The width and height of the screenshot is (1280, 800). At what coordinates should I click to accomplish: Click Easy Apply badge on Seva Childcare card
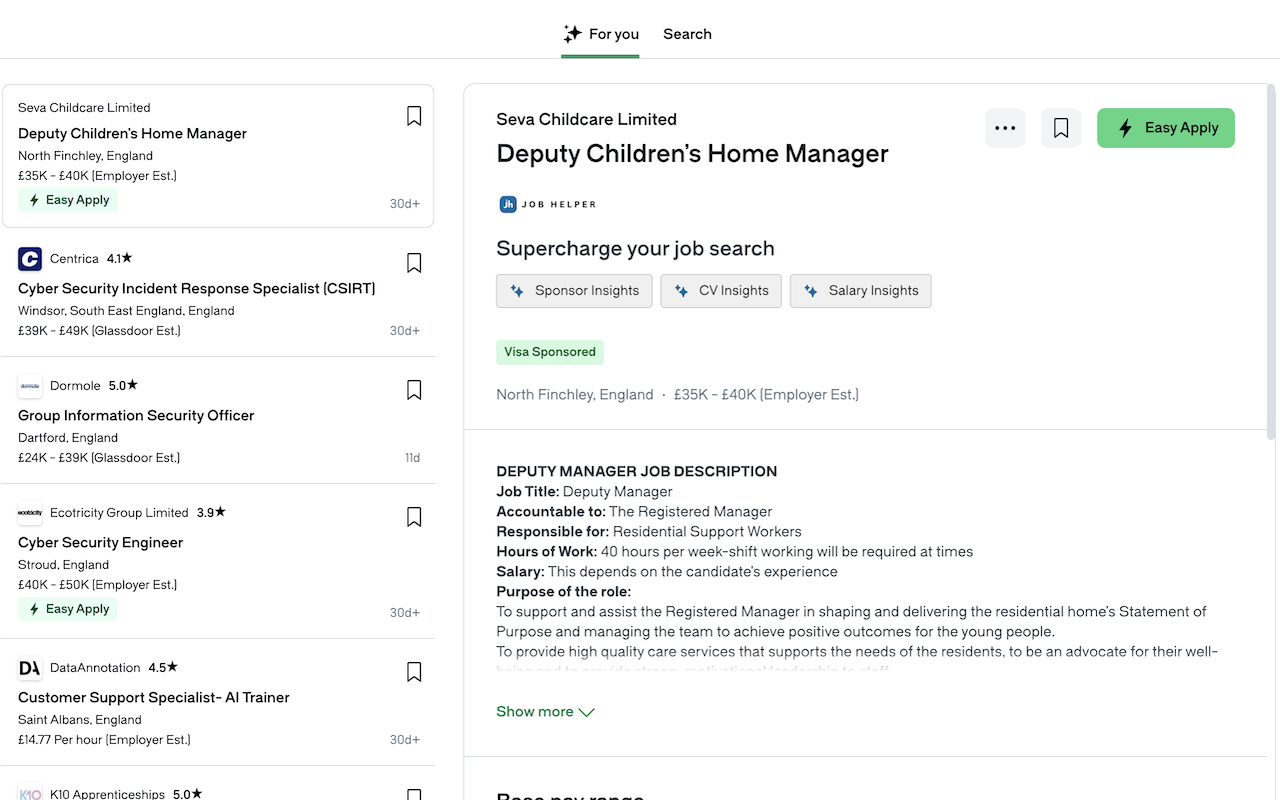[x=68, y=200]
